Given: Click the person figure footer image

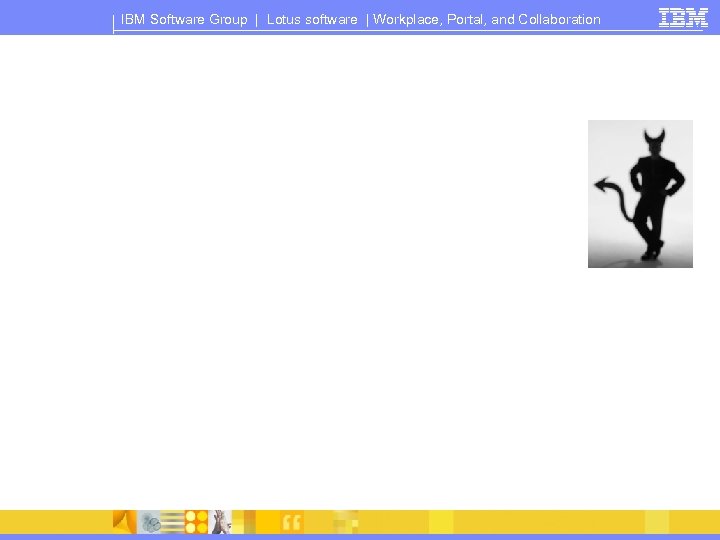Looking at the screenshot, I should pyautogui.click(x=220, y=522).
